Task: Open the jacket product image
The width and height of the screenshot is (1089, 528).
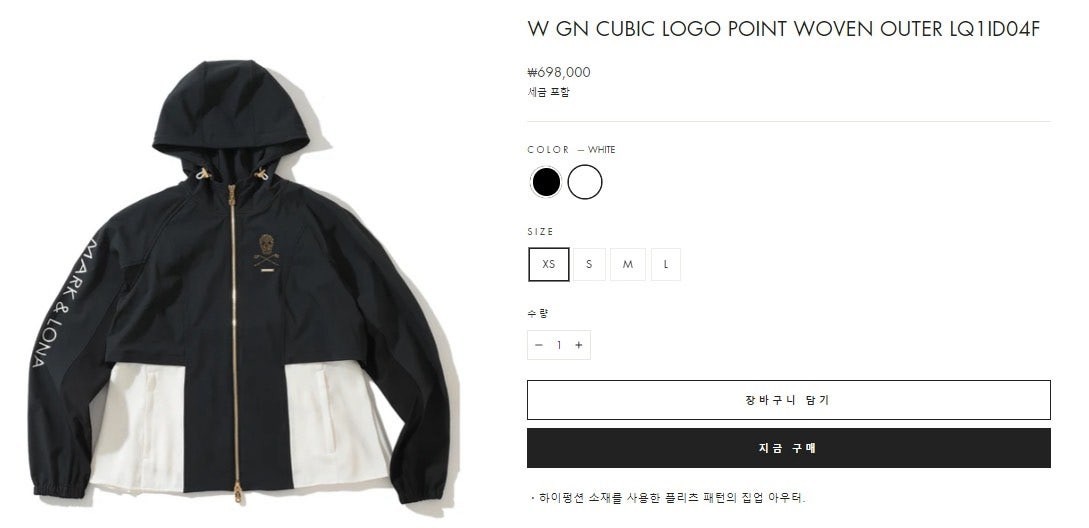Action: tap(239, 283)
